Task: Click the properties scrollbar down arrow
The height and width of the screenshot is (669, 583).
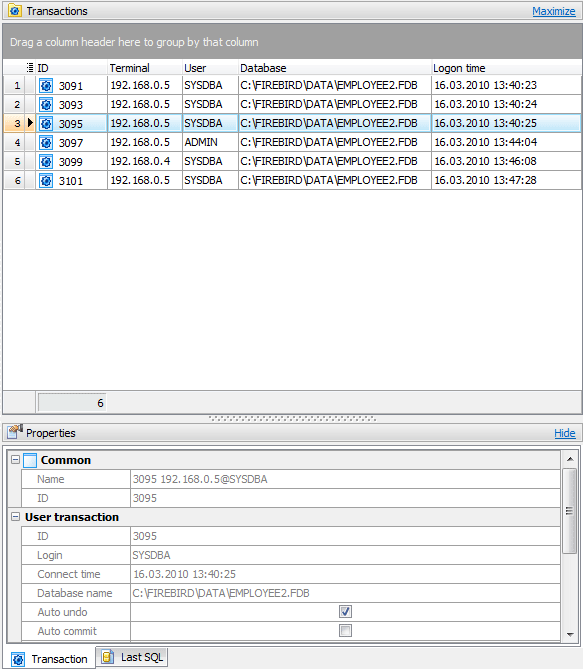Action: (x=570, y=634)
